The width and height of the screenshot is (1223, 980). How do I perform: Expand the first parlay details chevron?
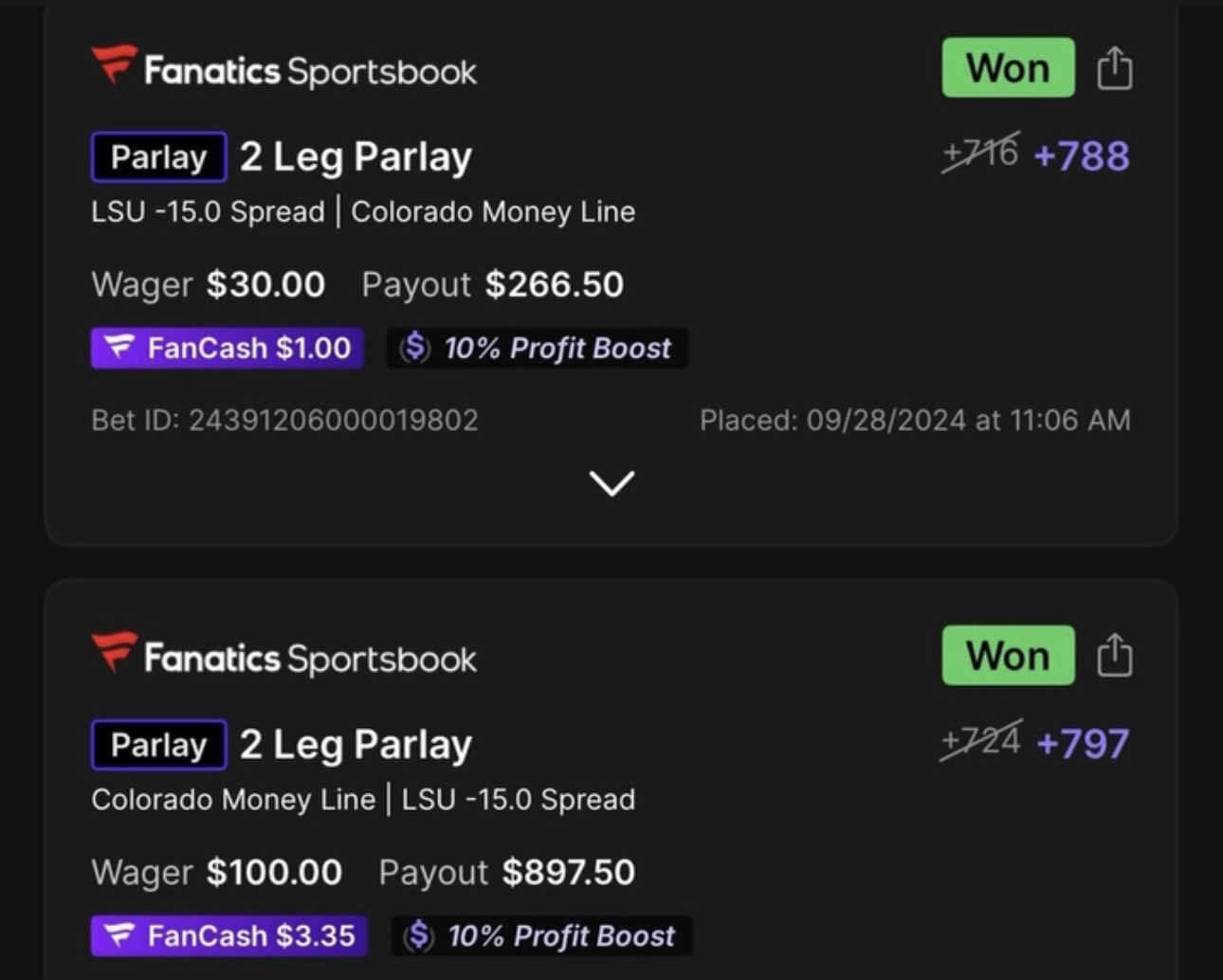coord(611,483)
